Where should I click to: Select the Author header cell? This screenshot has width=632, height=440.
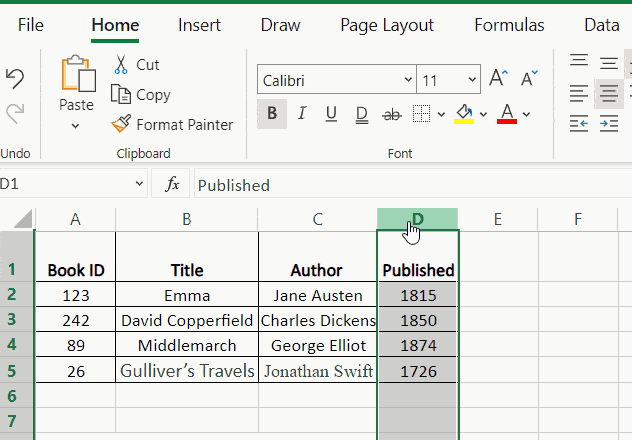click(318, 257)
